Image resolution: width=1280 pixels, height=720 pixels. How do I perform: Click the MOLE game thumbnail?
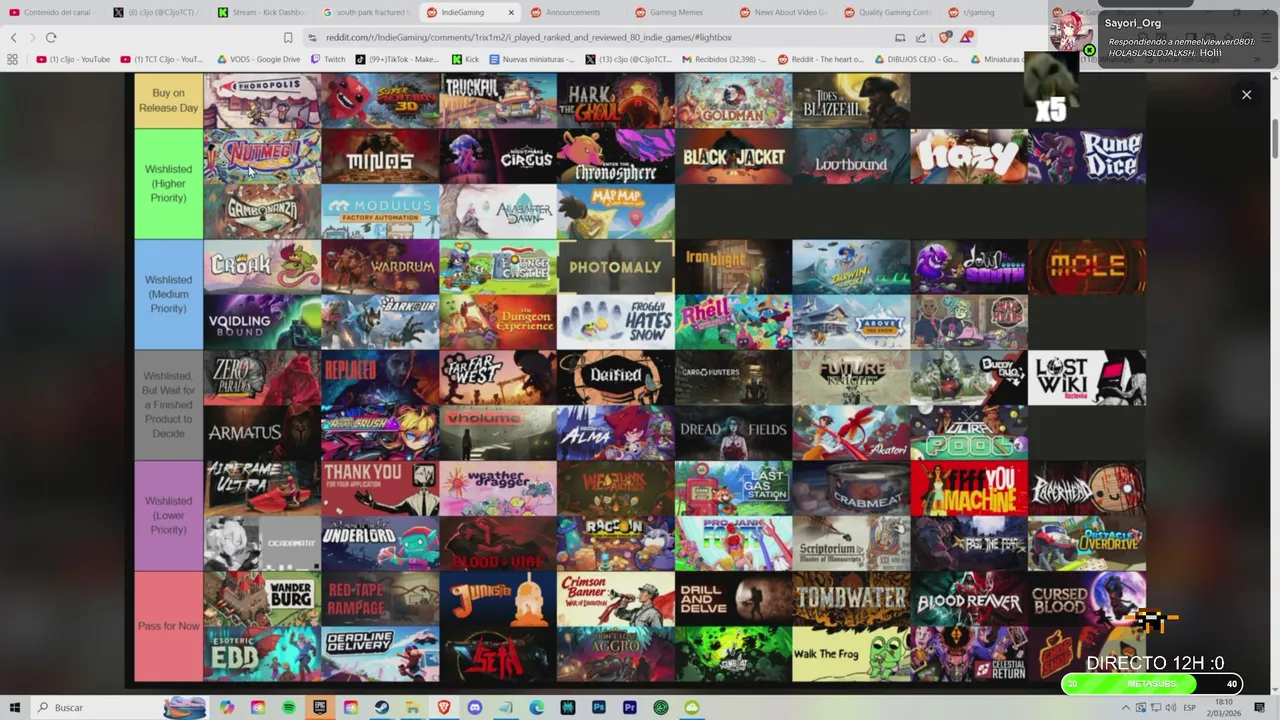tap(1087, 267)
